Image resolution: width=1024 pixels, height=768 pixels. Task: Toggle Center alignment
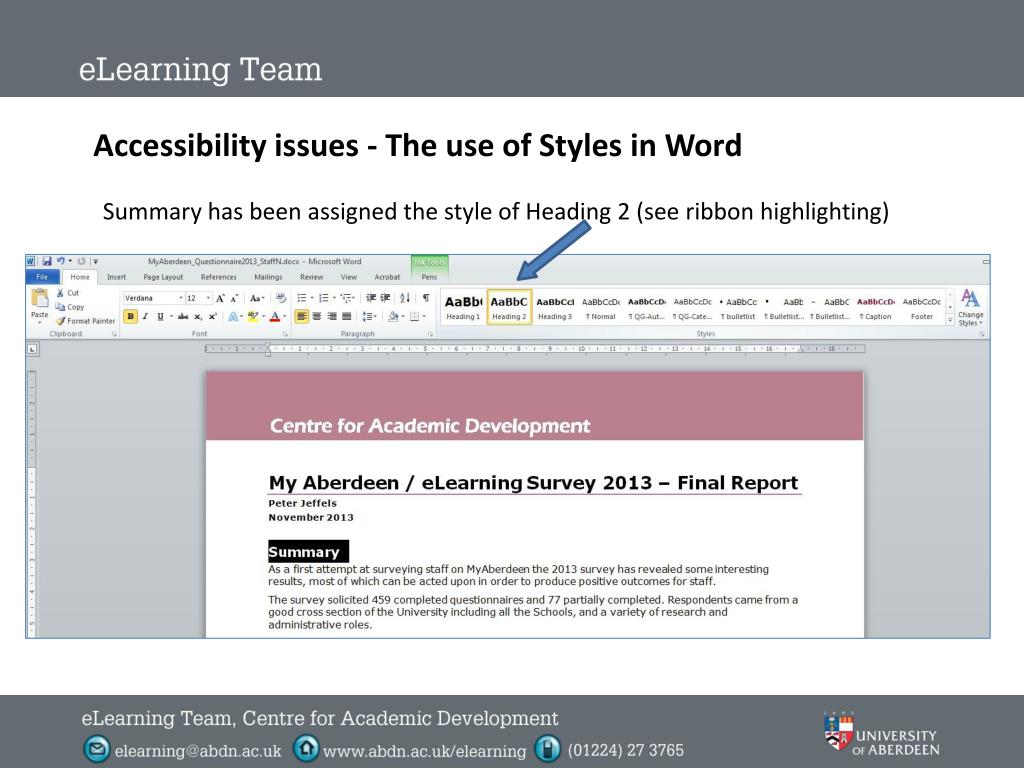[x=317, y=317]
